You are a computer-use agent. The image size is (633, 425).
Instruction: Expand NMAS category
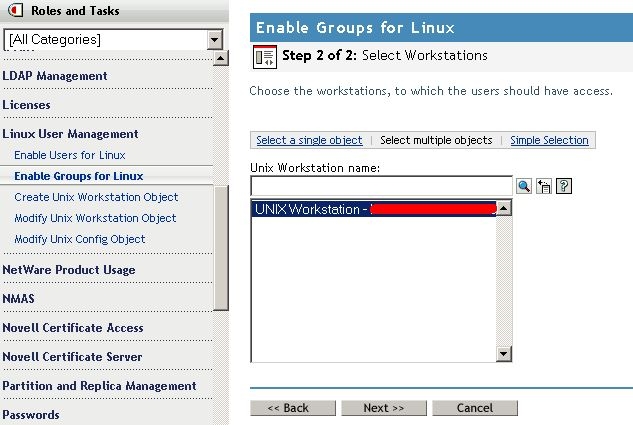(19, 299)
